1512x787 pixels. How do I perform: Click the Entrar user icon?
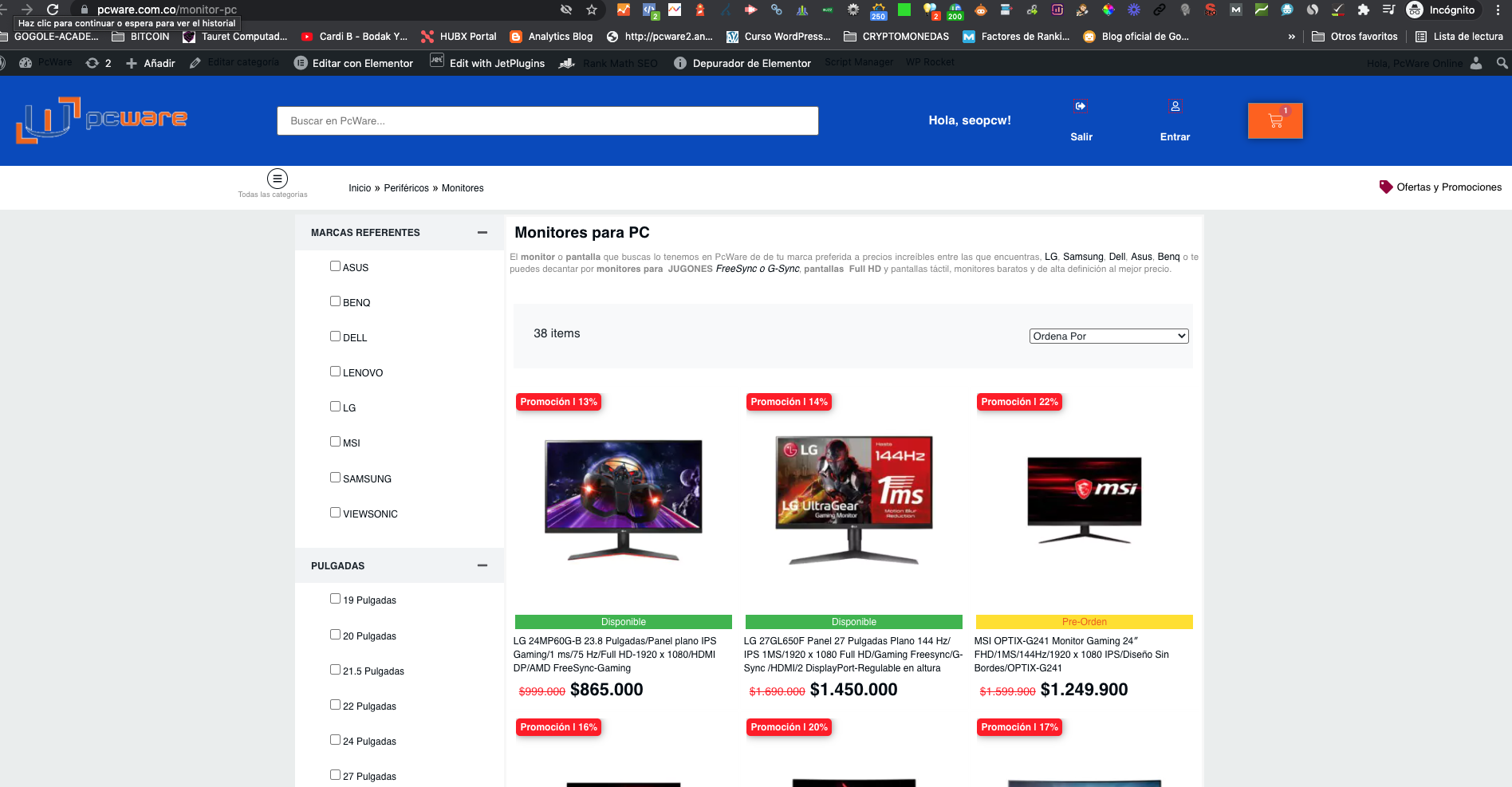coord(1175,105)
